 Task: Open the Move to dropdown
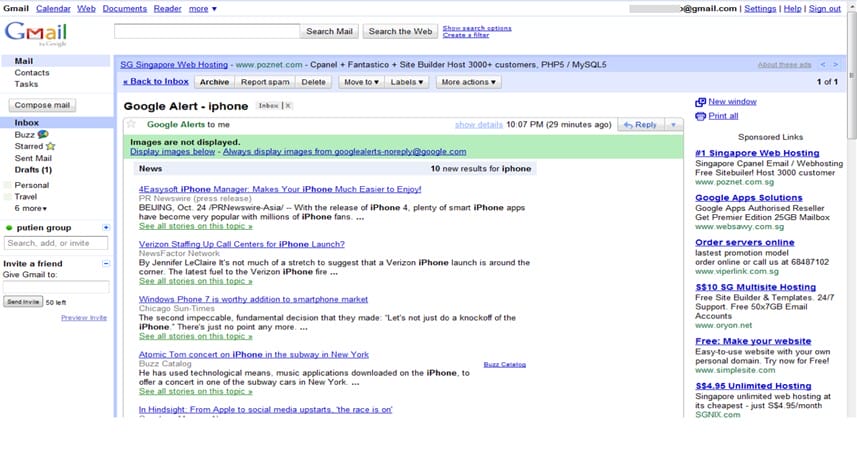click(x=361, y=82)
